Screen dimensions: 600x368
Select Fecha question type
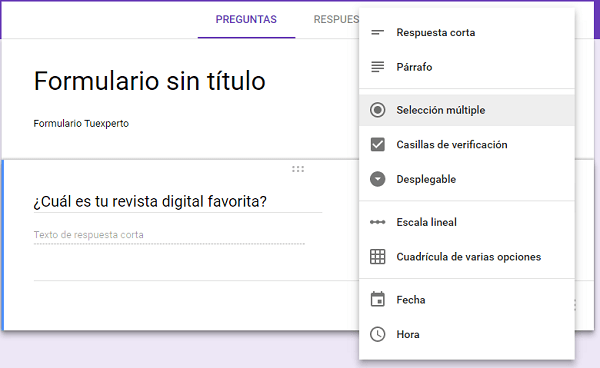pos(467,300)
